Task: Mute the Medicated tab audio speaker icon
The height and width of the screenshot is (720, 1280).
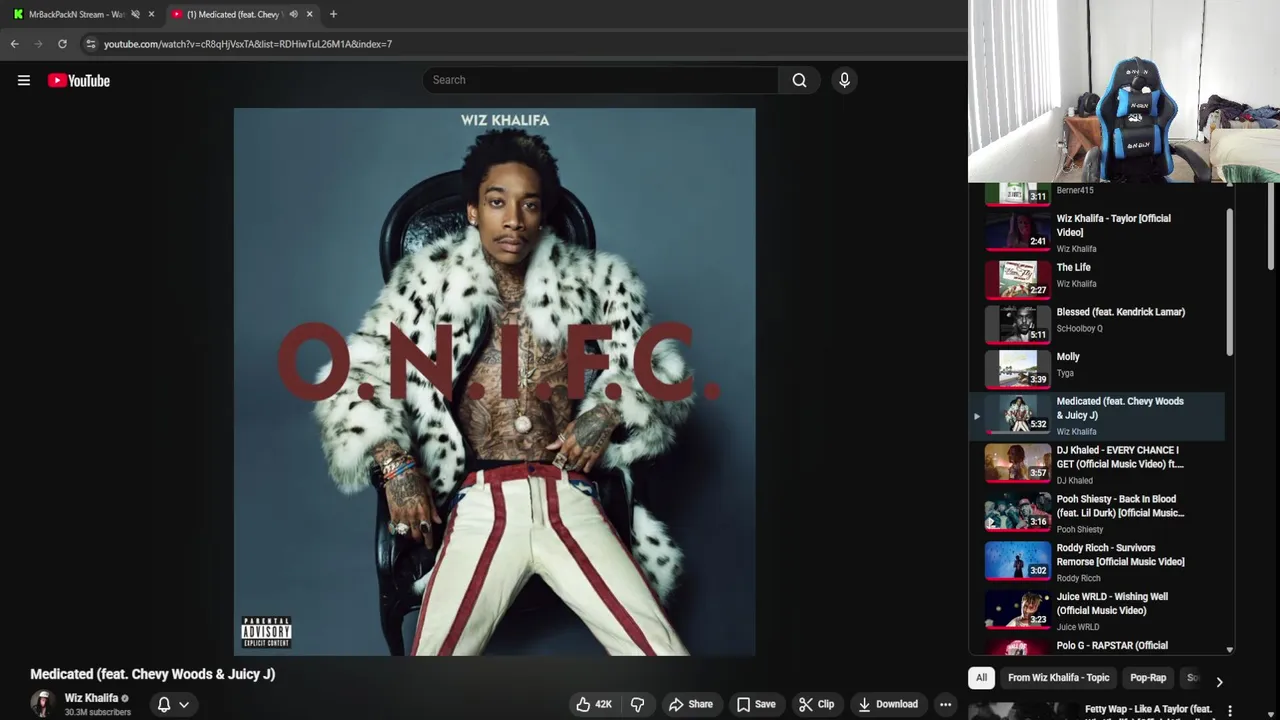Action: pos(293,14)
